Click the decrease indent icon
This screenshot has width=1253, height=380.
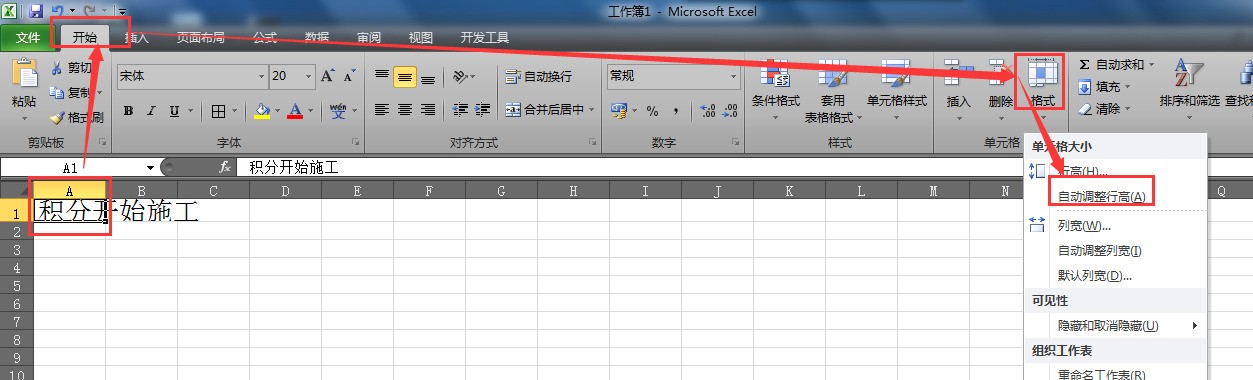tap(460, 110)
